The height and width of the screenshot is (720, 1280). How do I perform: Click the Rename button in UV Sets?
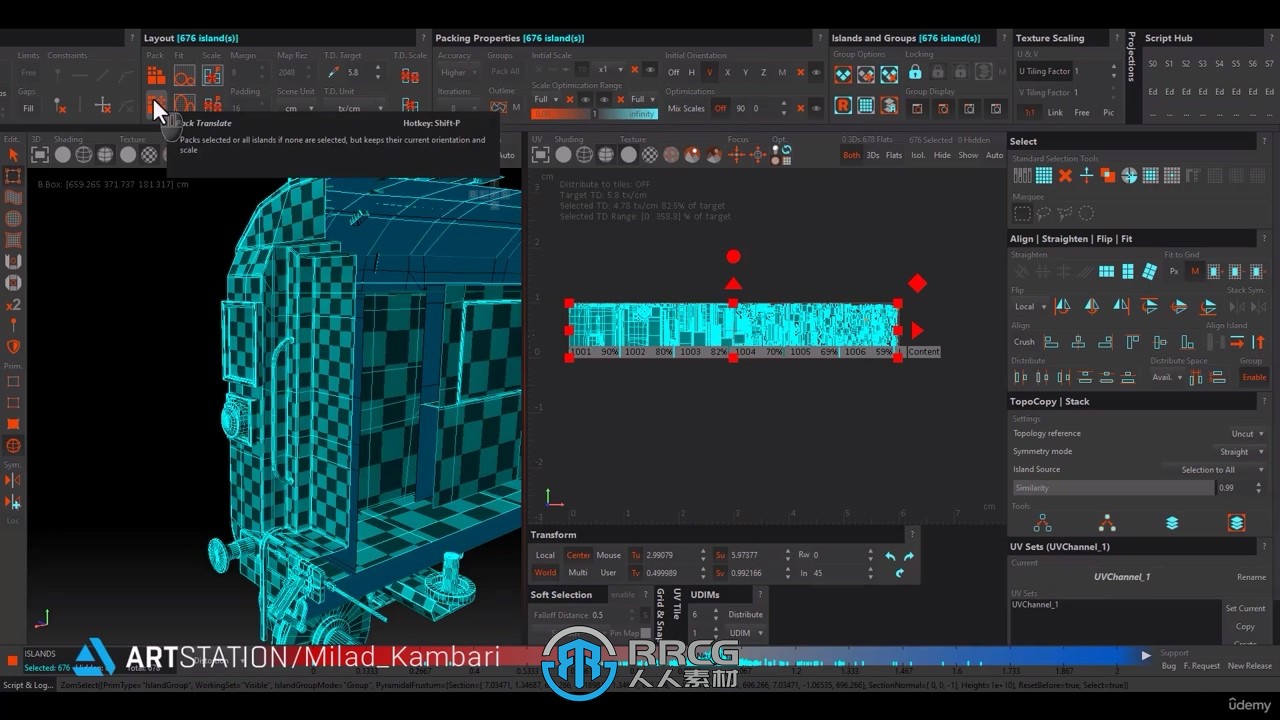coord(1251,577)
